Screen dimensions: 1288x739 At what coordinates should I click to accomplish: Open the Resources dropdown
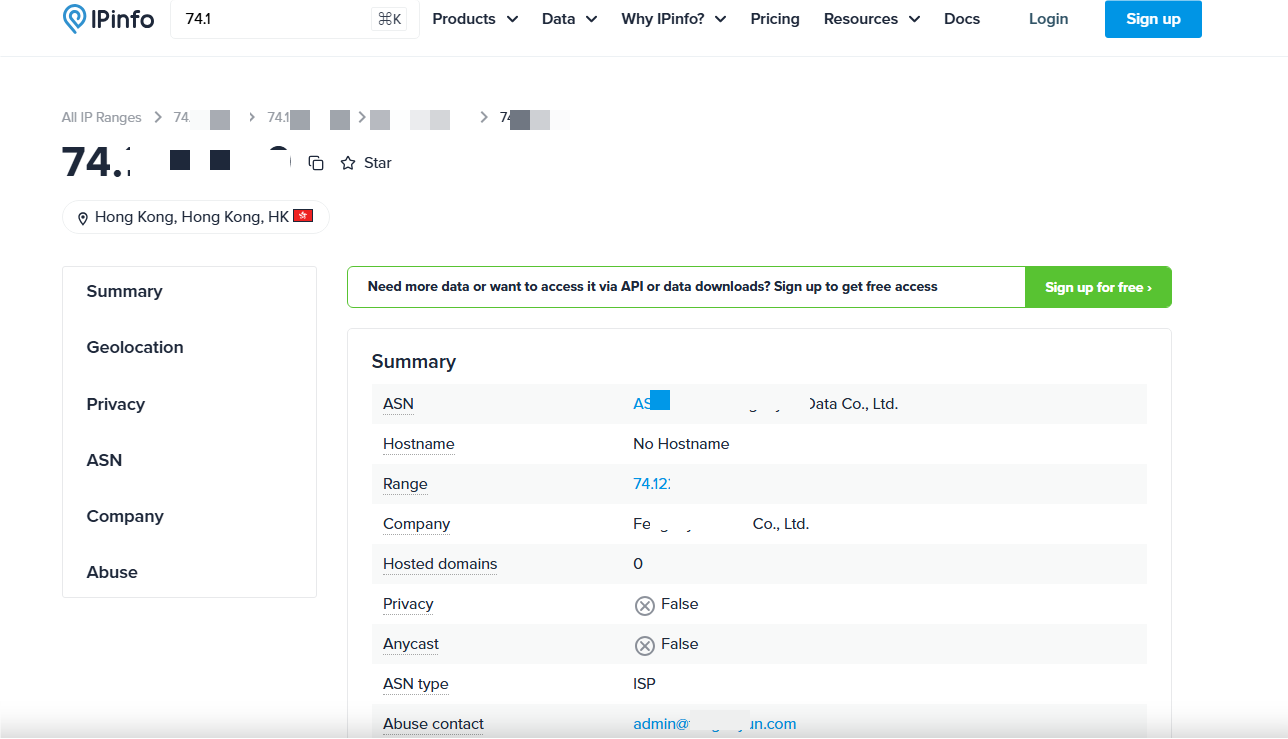click(871, 19)
